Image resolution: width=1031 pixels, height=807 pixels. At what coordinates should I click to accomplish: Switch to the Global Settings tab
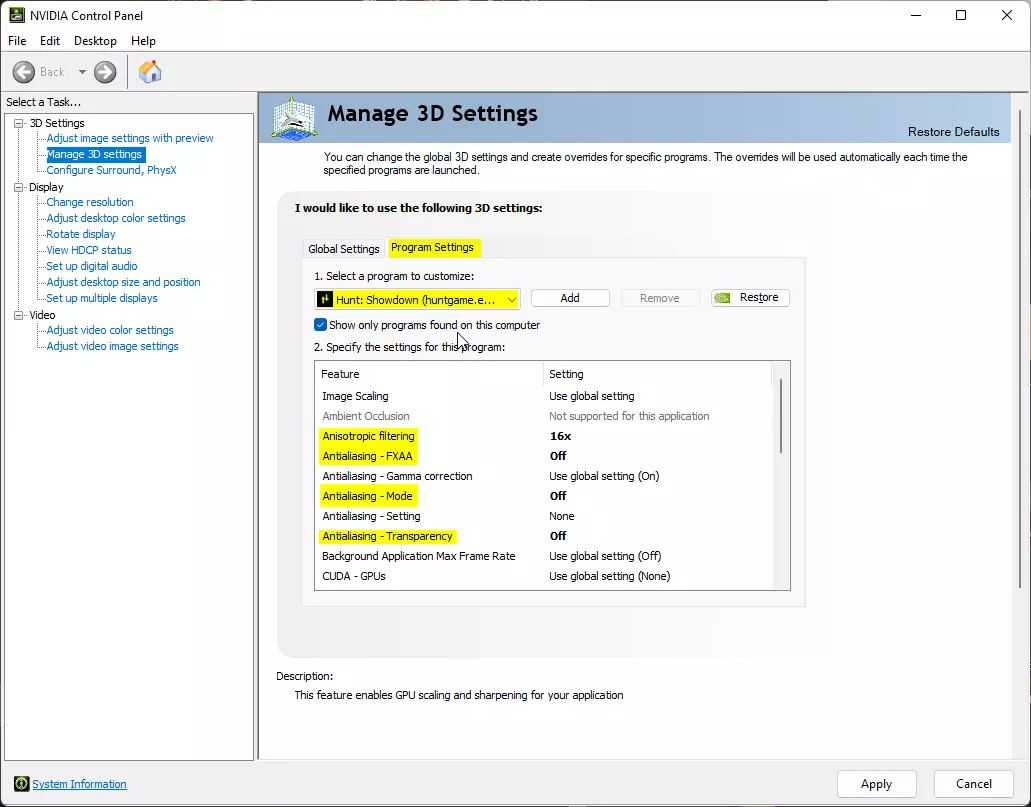coord(344,249)
